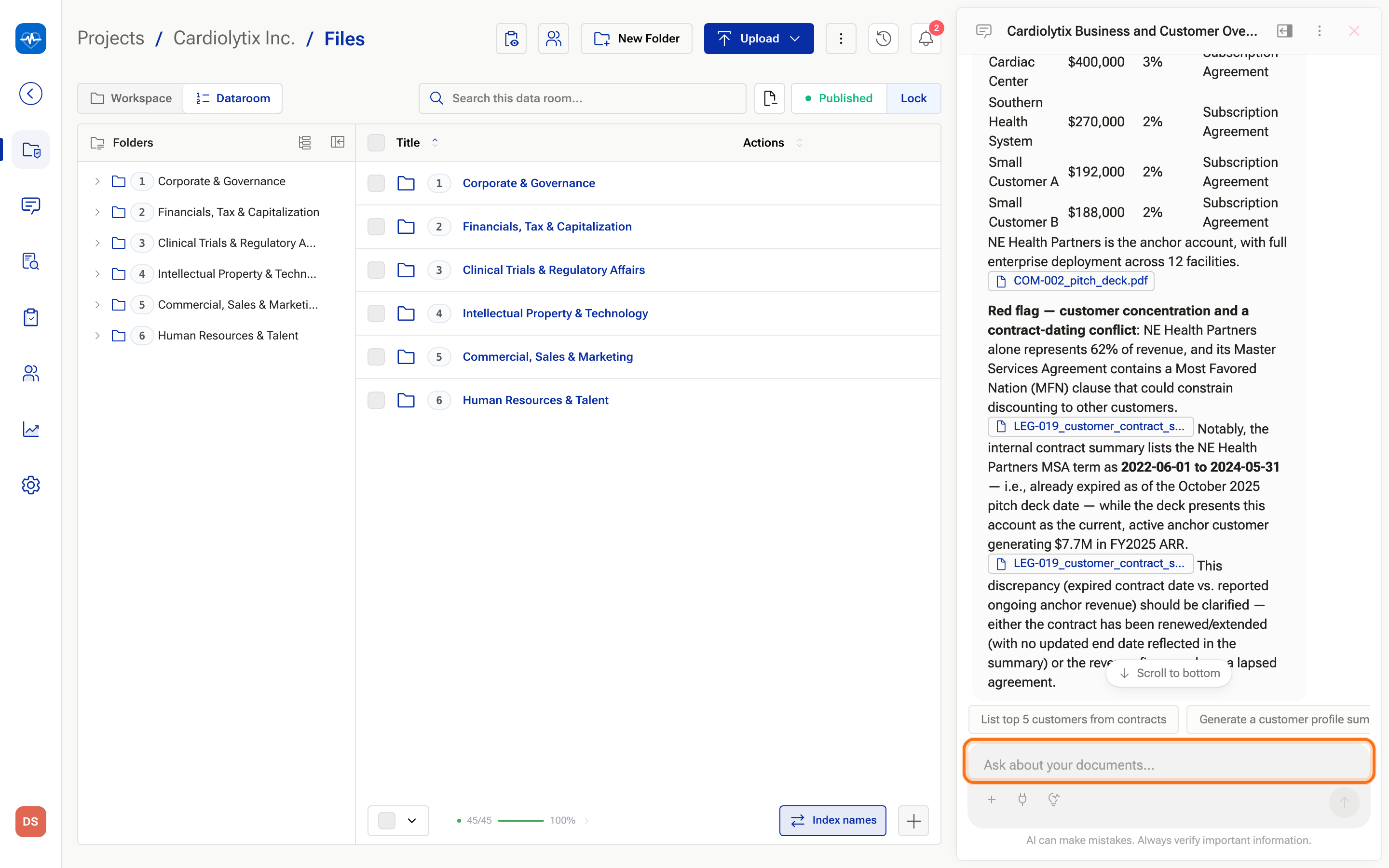1389x868 pixels.
Task: Open the COM-002_pitch_deck.pdf citation
Action: [x=1071, y=281]
